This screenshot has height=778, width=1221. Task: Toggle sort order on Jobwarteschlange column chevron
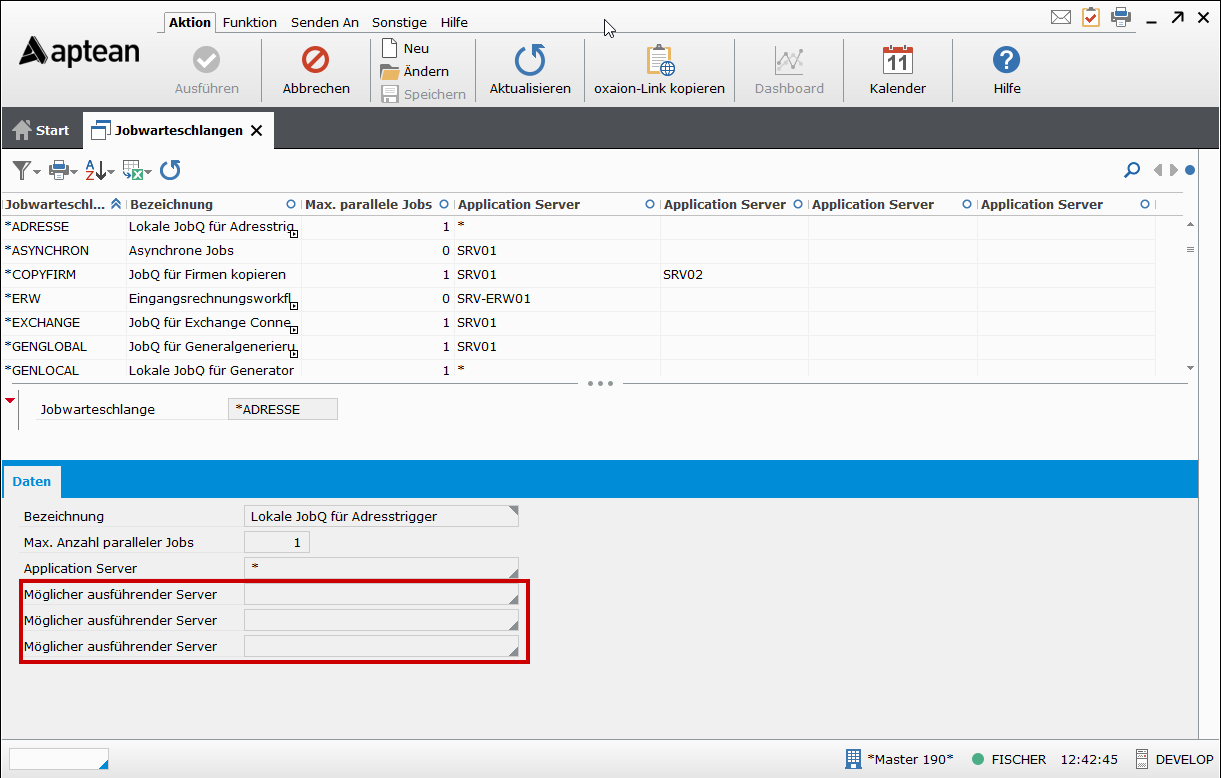pos(116,204)
